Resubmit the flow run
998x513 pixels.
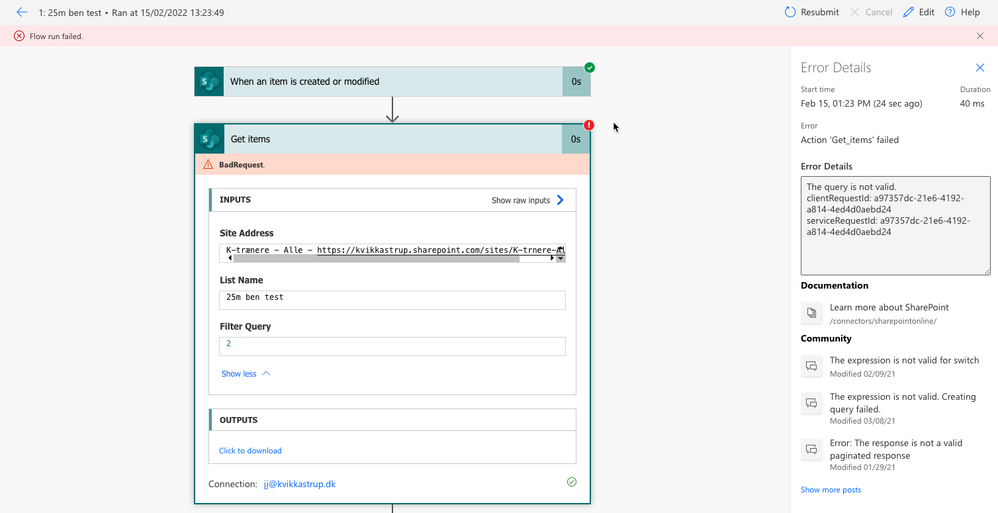tap(812, 12)
